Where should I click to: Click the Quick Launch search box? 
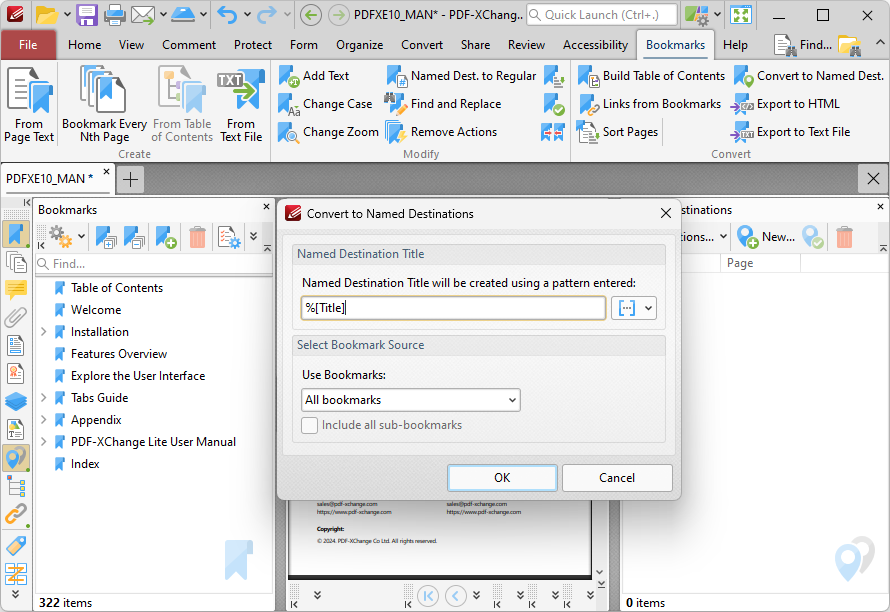[602, 15]
